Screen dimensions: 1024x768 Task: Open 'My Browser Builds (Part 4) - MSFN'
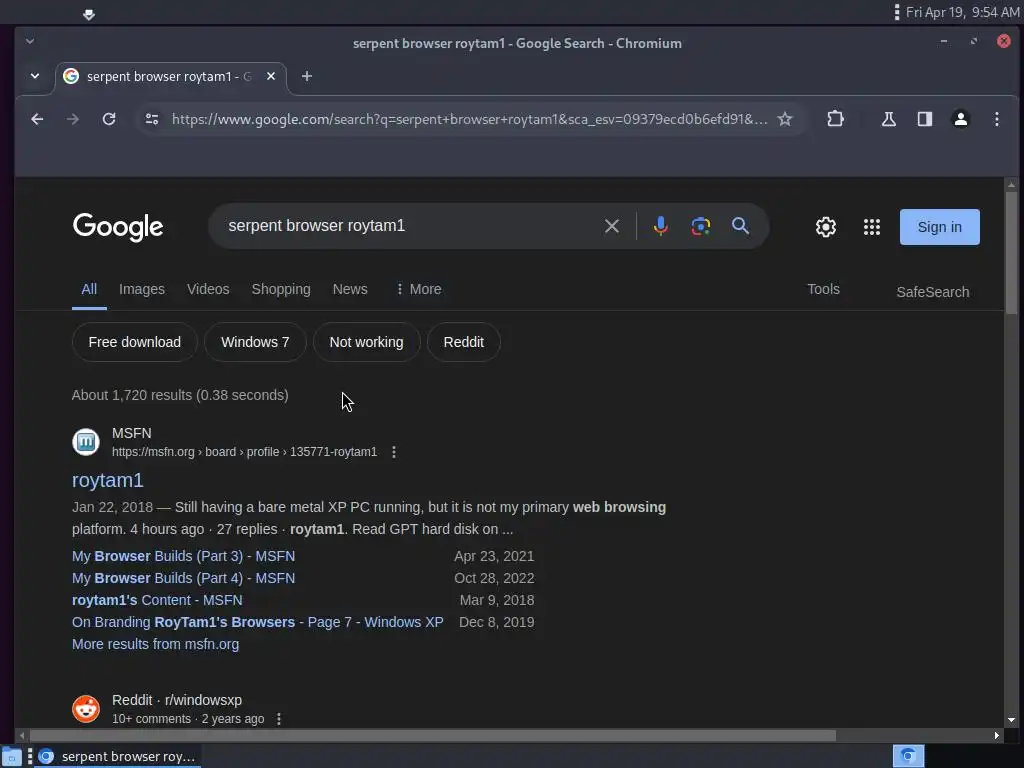[184, 578]
